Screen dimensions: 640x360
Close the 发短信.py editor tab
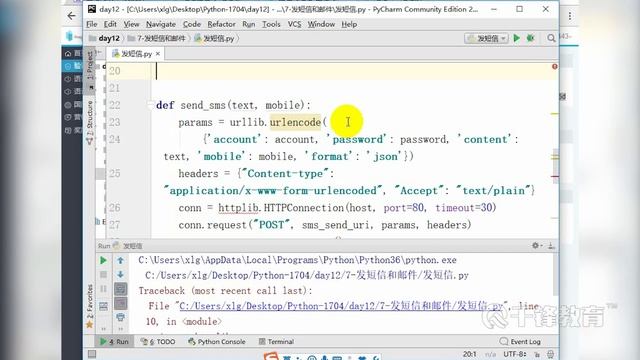click(x=158, y=53)
